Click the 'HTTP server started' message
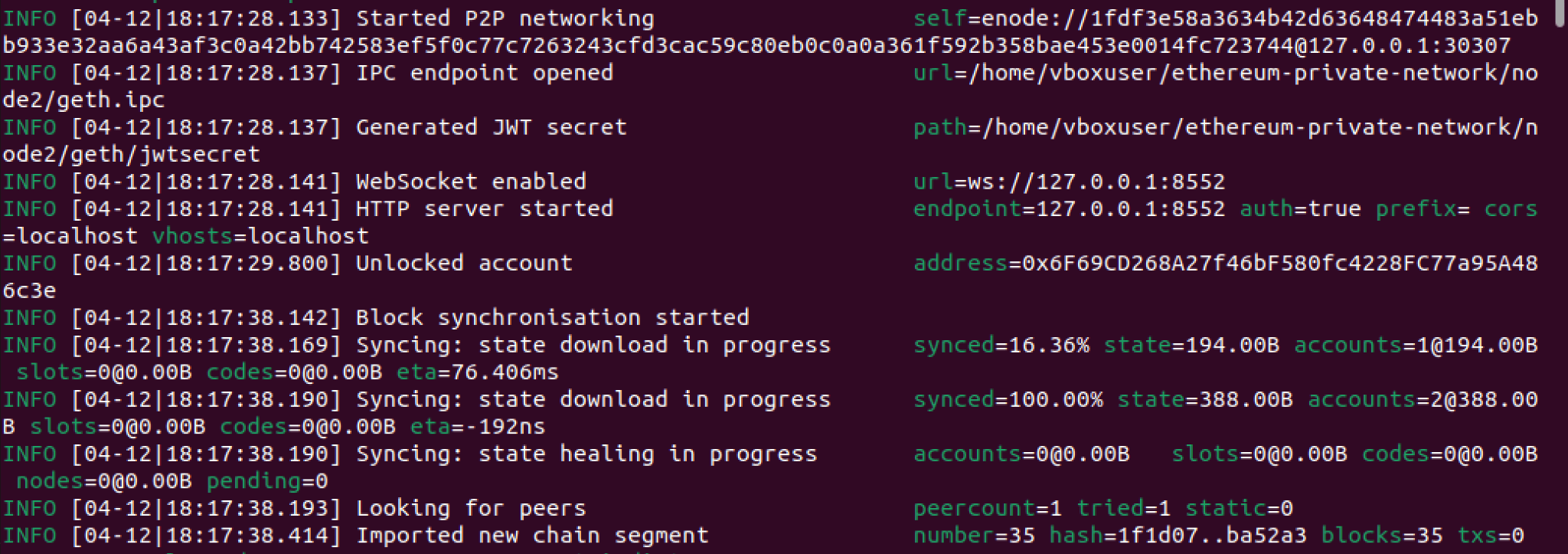 485,209
